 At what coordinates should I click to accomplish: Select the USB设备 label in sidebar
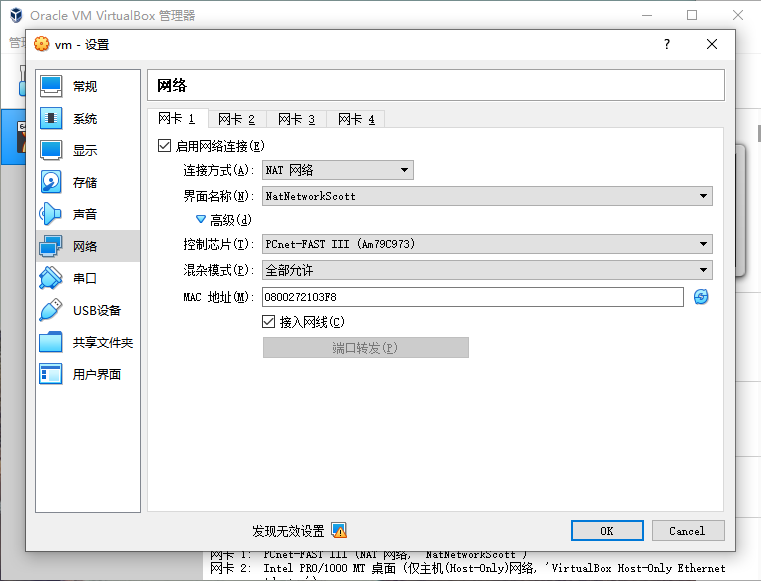click(97, 310)
